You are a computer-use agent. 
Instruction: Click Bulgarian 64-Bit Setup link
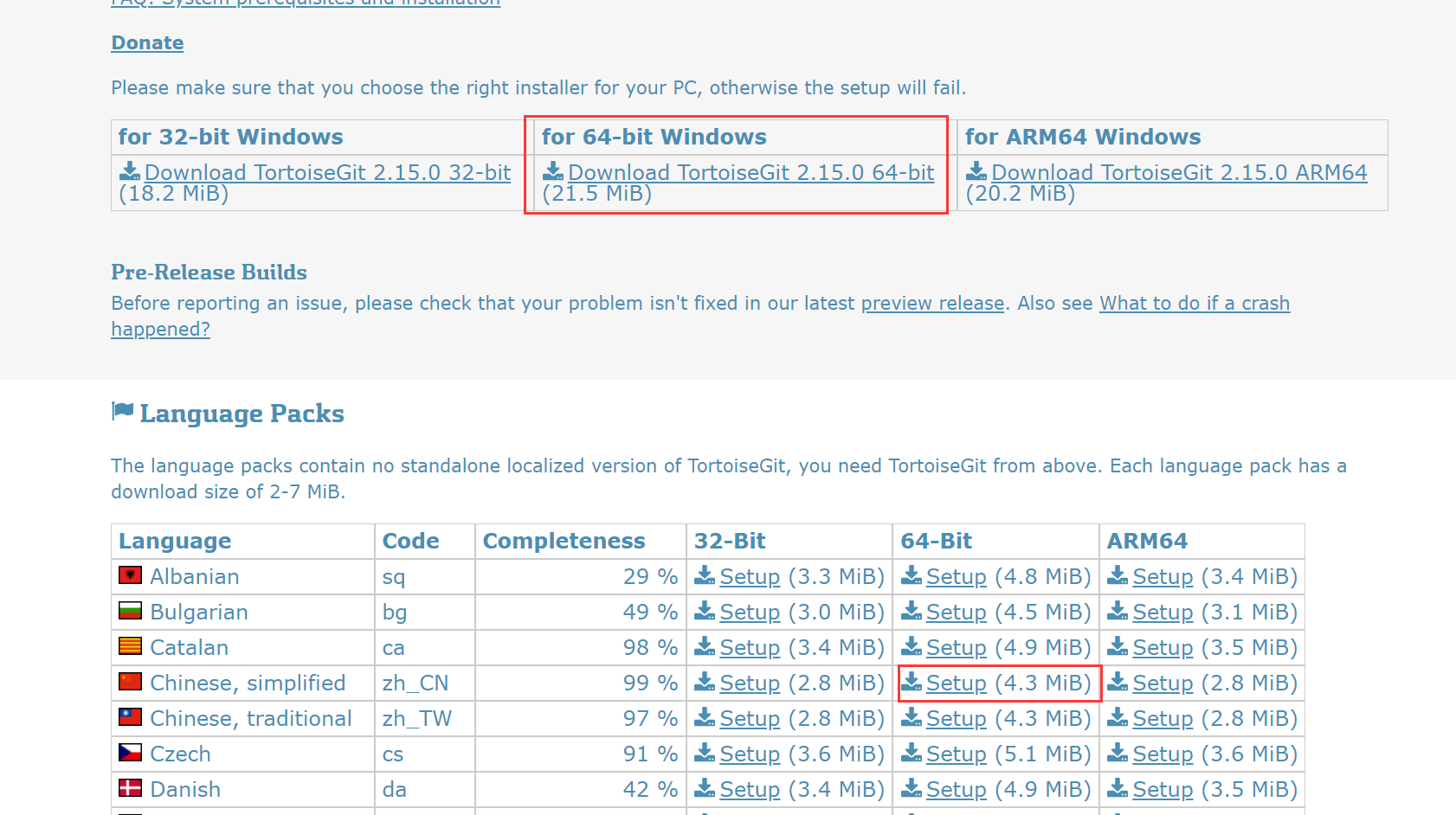tap(956, 612)
